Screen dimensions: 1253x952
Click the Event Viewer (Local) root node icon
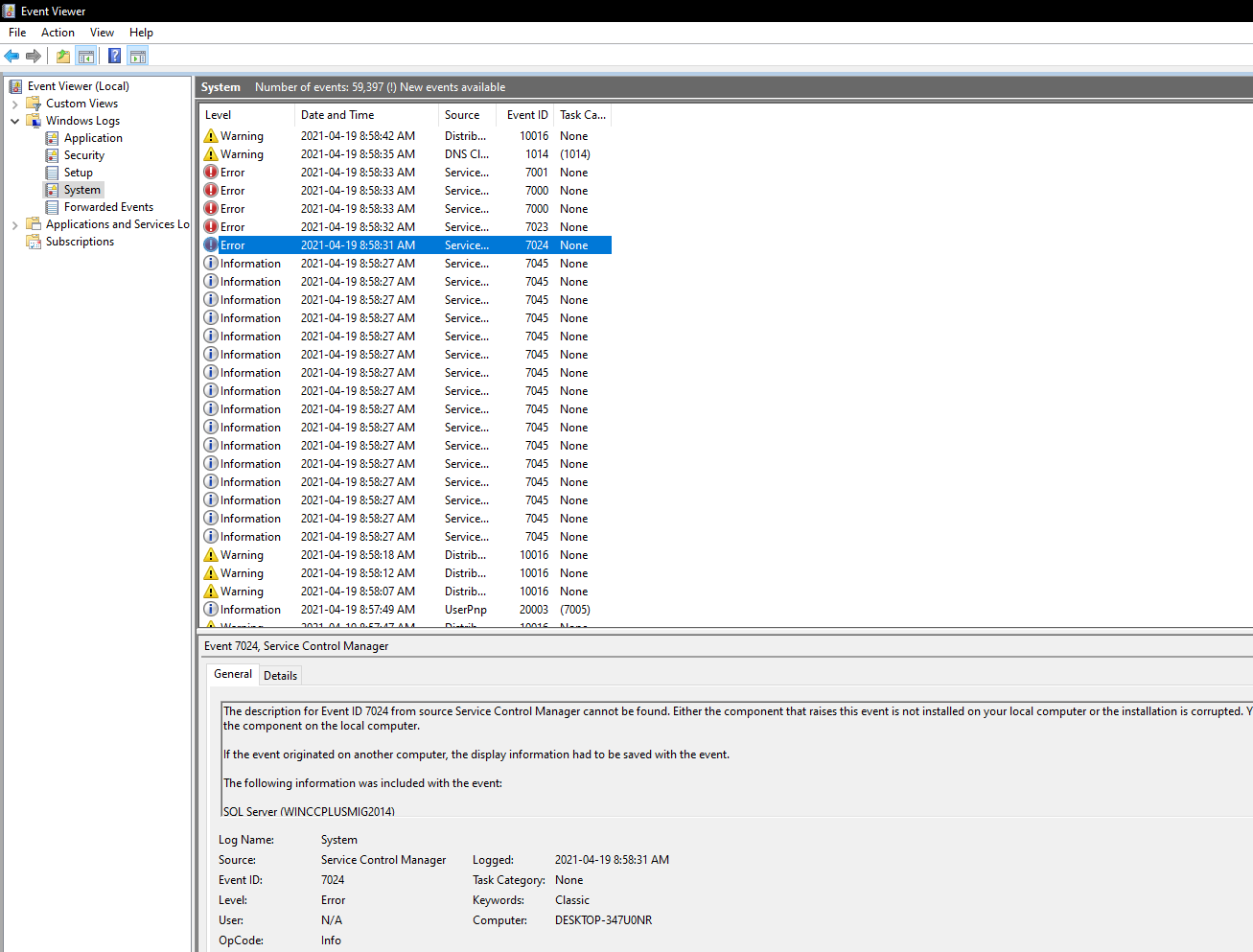coord(15,86)
